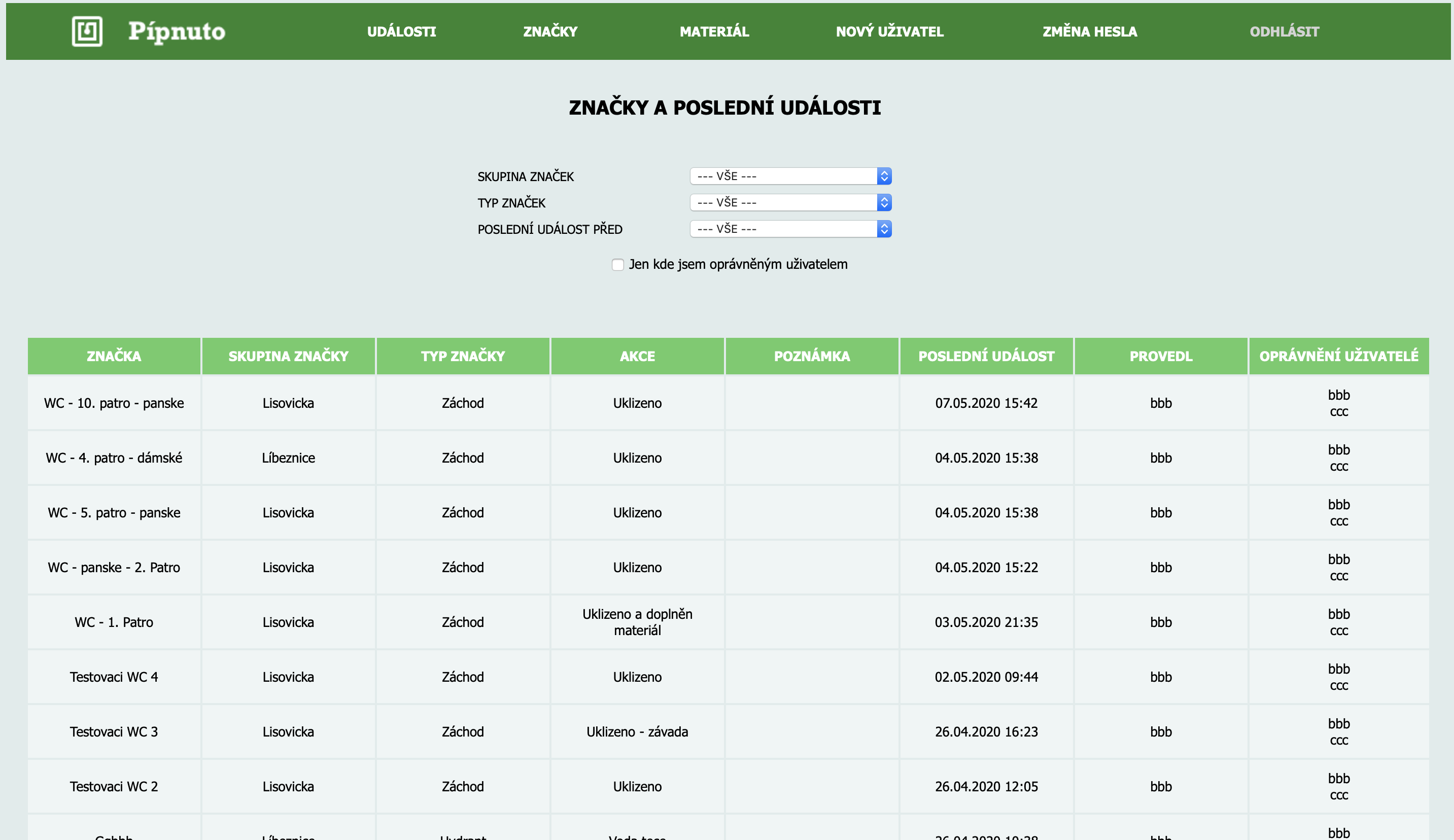Open the Materiál page
Image resolution: width=1454 pixels, height=840 pixels.
tap(714, 32)
